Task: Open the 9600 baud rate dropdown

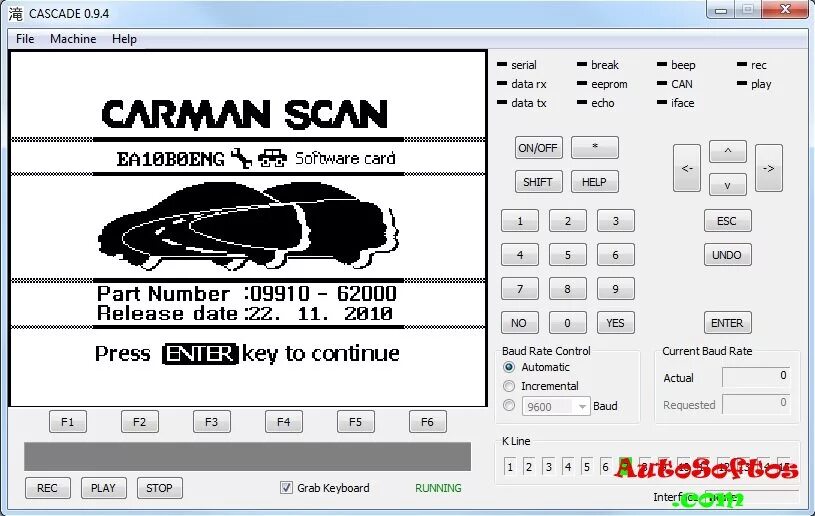Action: (556, 406)
